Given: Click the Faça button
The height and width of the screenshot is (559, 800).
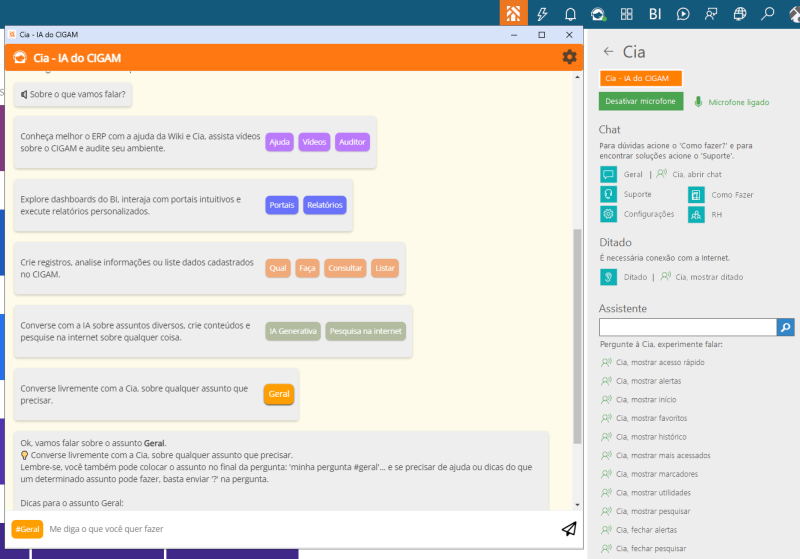Looking at the screenshot, I should (307, 268).
